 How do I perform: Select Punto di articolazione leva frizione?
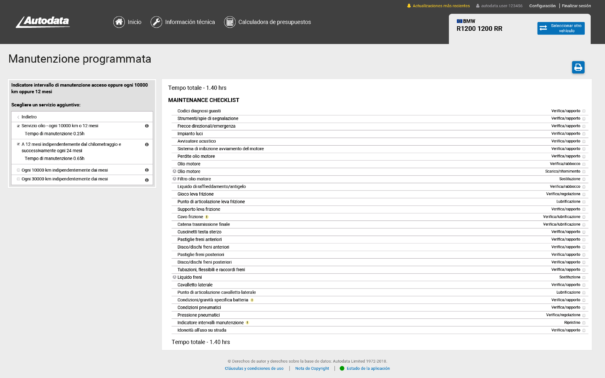click(211, 202)
